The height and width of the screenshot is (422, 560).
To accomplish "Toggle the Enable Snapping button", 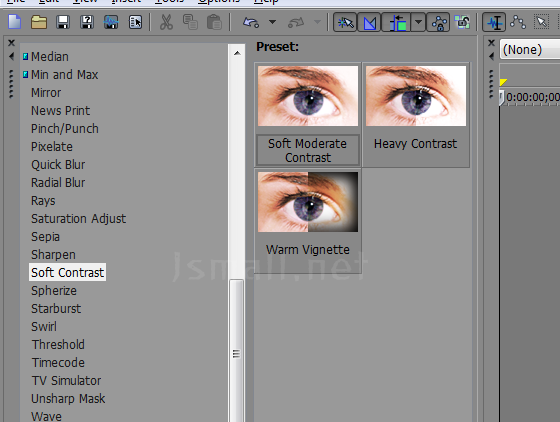I will tap(345, 22).
